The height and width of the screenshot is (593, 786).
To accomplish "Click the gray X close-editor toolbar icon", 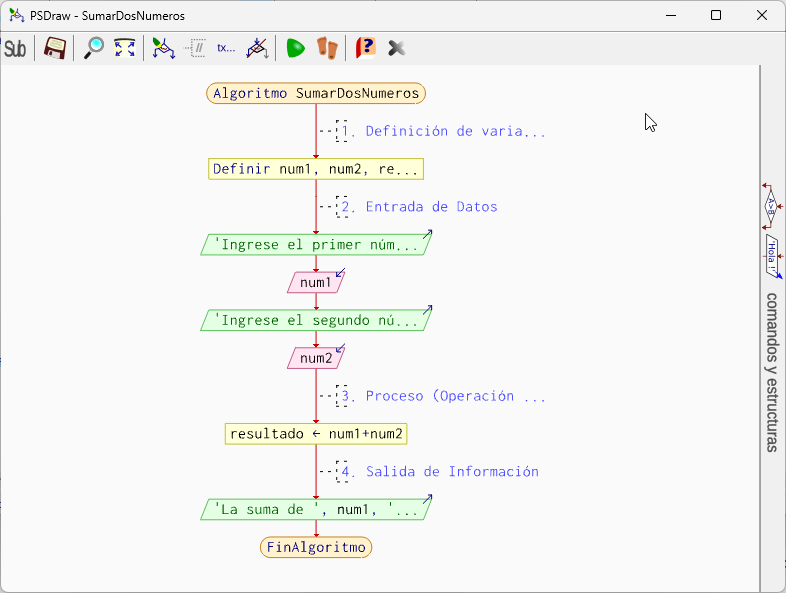I will [x=397, y=48].
